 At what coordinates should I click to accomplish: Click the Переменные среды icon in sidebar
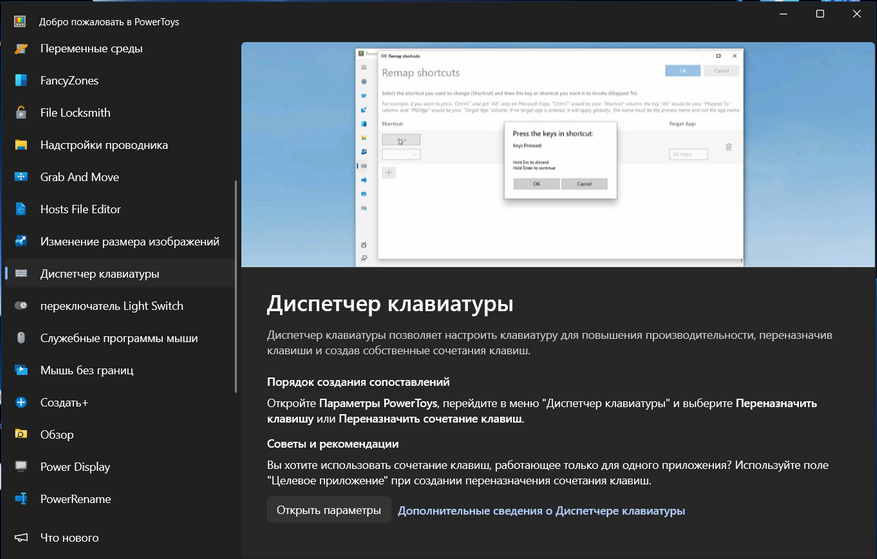pyautogui.click(x=21, y=49)
